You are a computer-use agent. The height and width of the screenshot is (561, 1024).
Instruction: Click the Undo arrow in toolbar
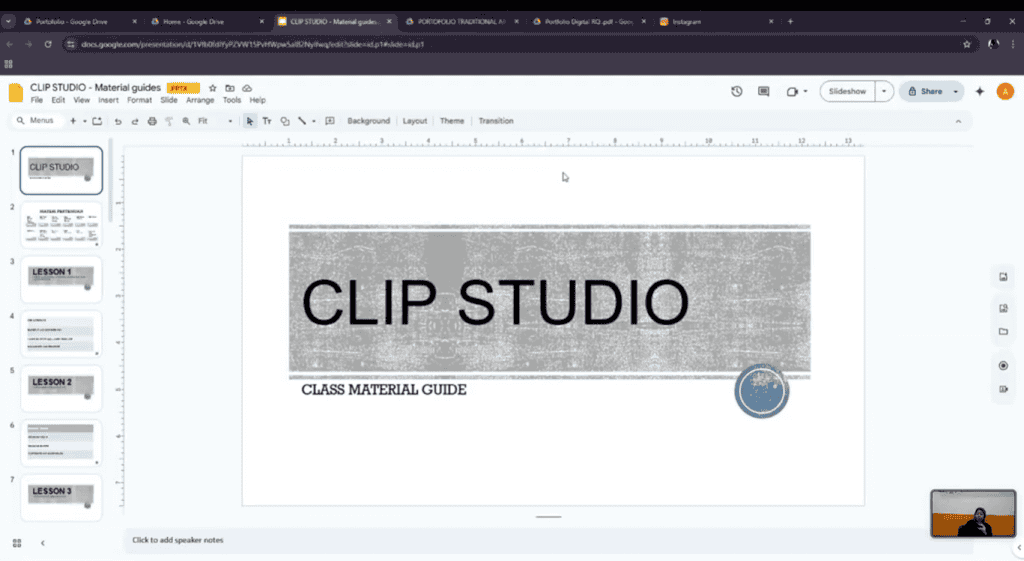point(118,121)
